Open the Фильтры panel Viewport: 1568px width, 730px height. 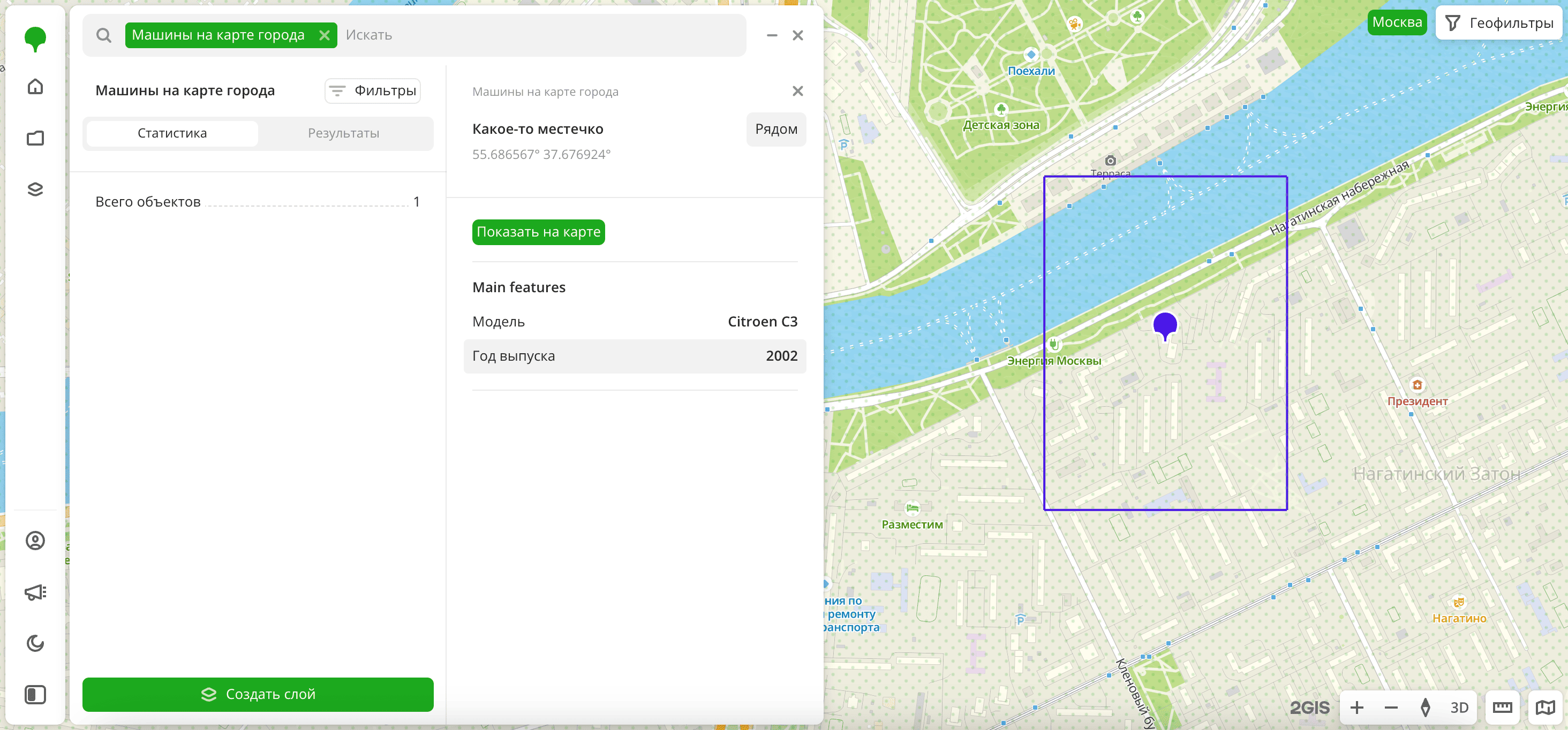(373, 90)
